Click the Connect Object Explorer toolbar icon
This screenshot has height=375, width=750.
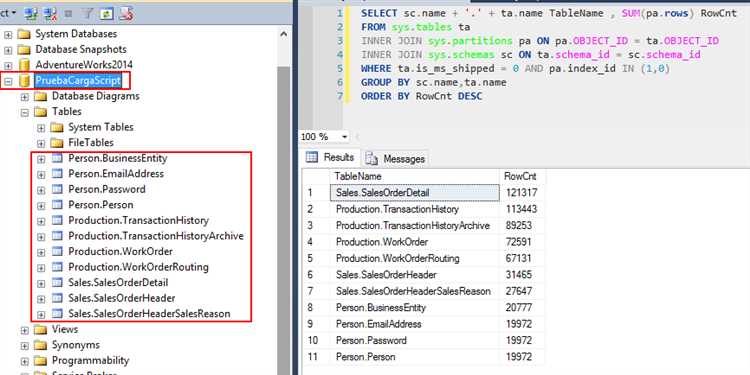point(31,14)
